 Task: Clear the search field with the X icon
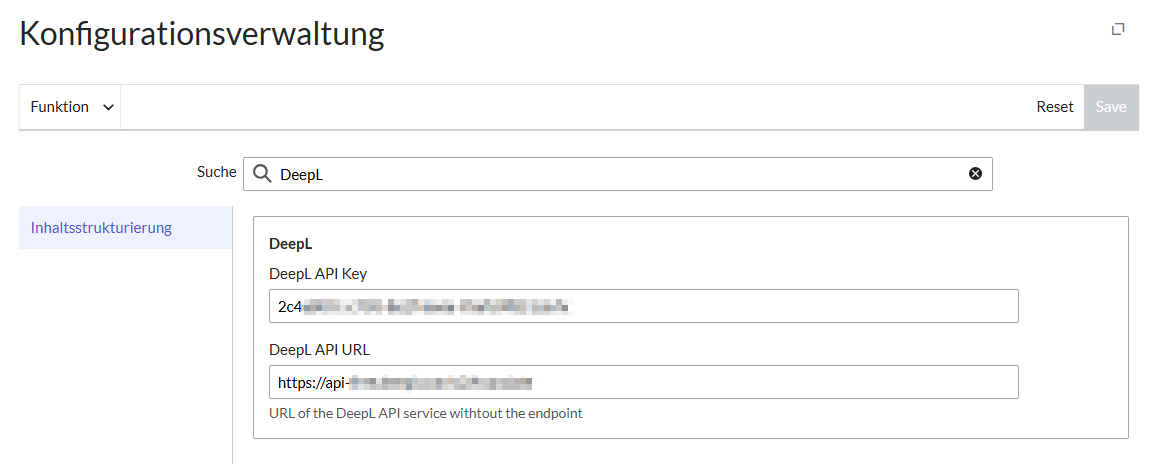coord(975,174)
